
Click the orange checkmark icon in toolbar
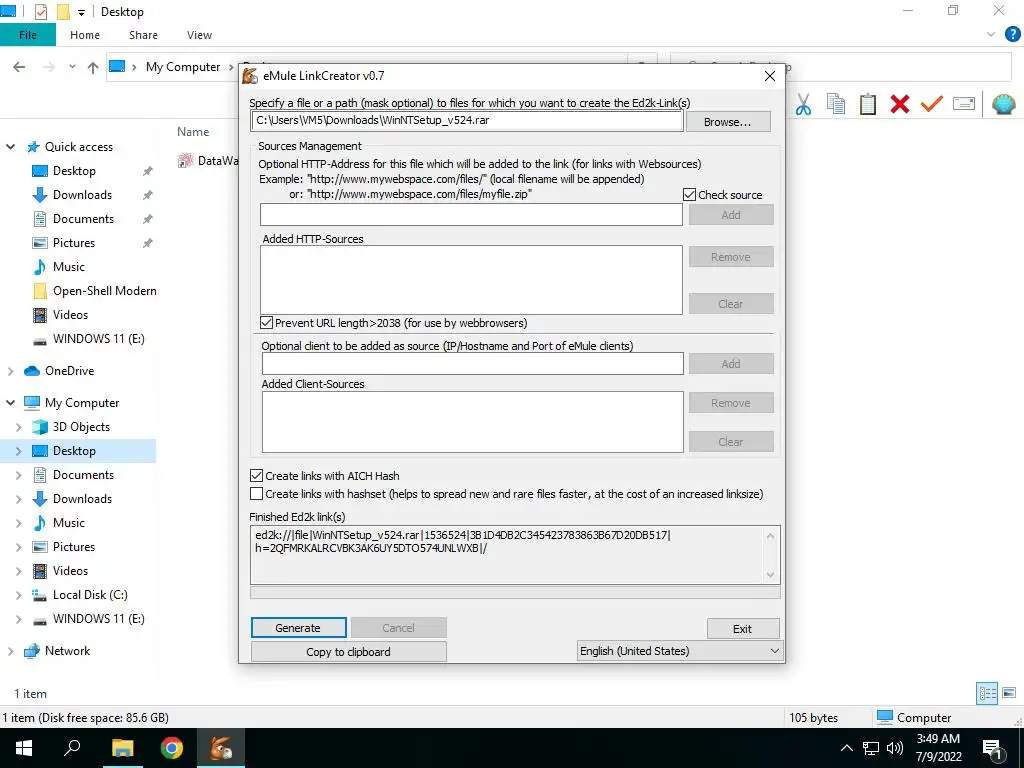(x=932, y=104)
